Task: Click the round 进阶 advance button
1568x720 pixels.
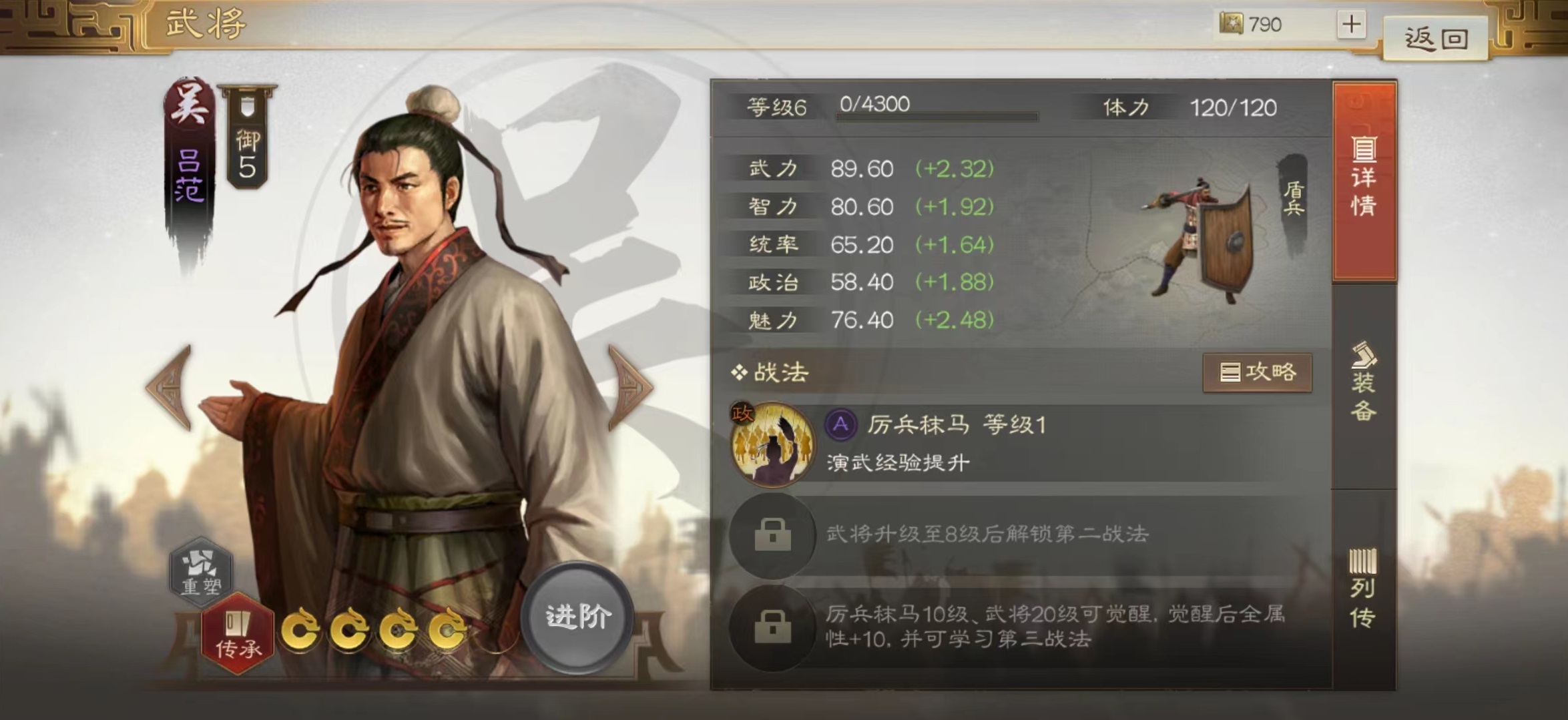Action: point(577,617)
